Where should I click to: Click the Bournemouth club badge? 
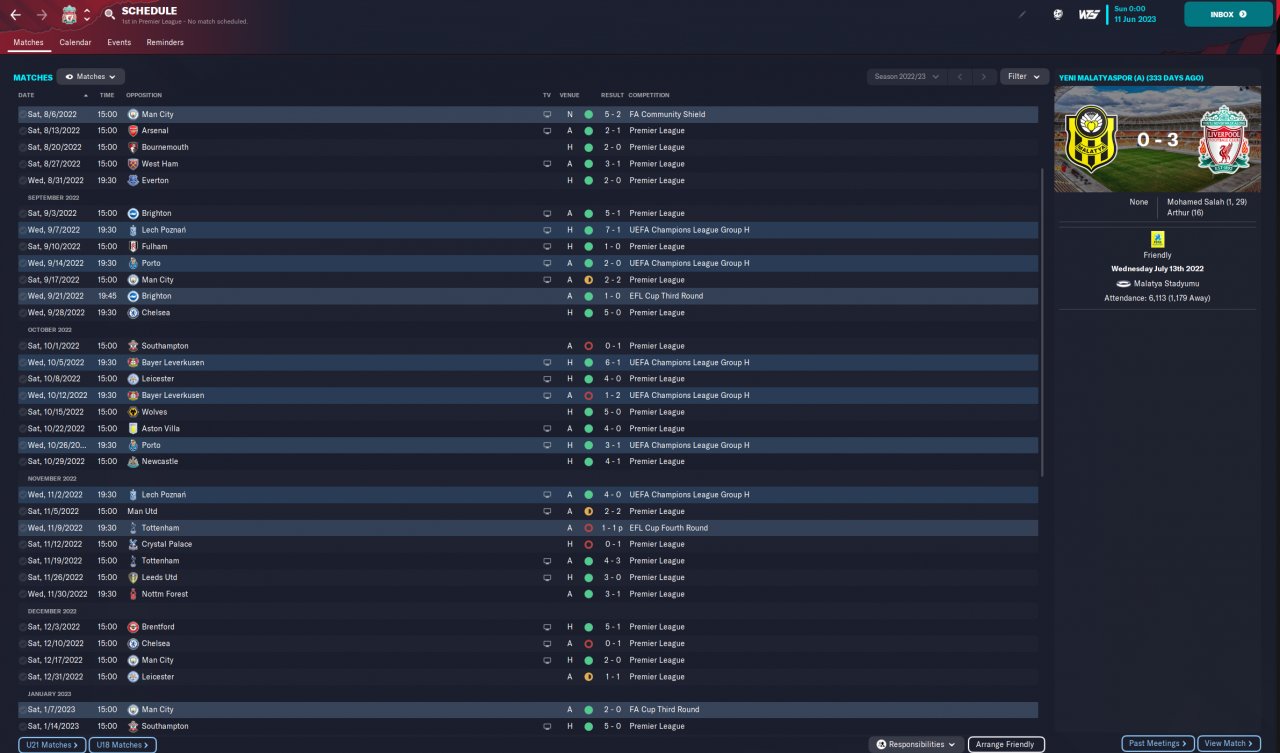133,147
